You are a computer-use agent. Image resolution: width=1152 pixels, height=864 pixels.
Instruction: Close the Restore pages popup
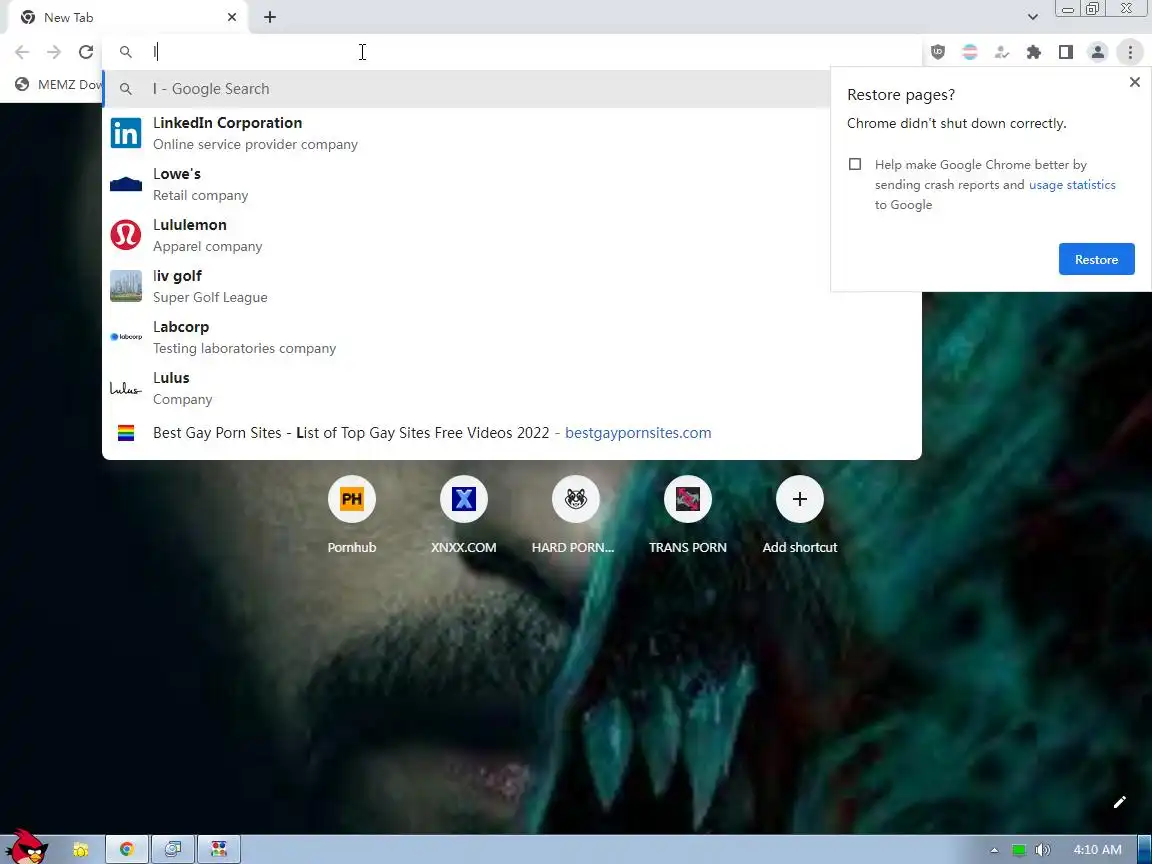(x=1134, y=82)
